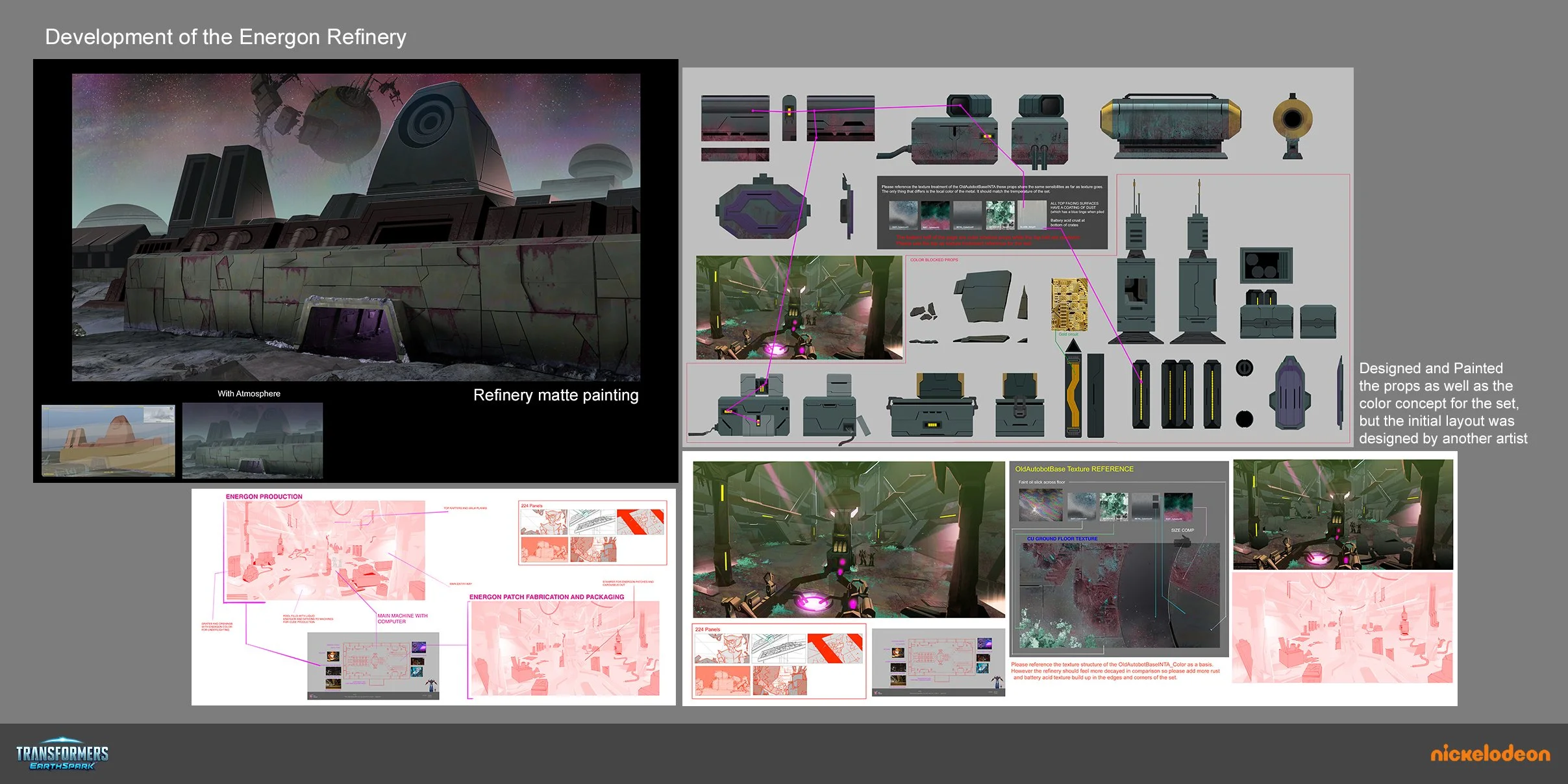The height and width of the screenshot is (784, 1568).
Task: Click the 'CU GROUND FLOOR TEXTURE' label
Action: click(1062, 539)
